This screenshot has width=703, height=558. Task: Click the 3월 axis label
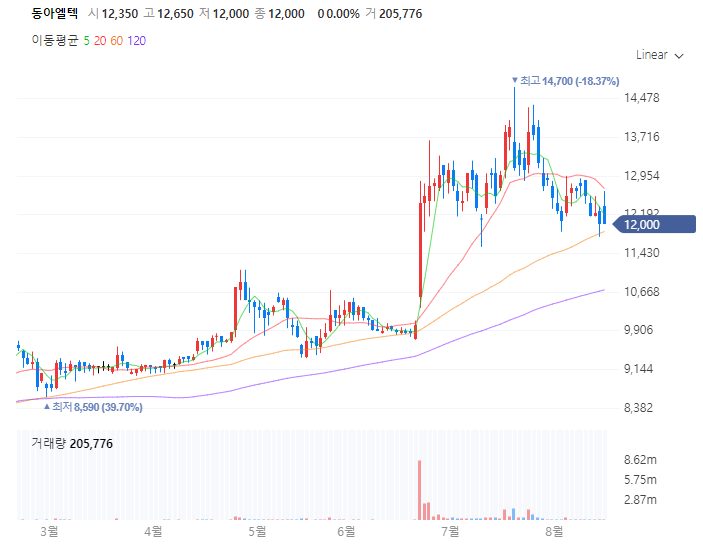(49, 532)
